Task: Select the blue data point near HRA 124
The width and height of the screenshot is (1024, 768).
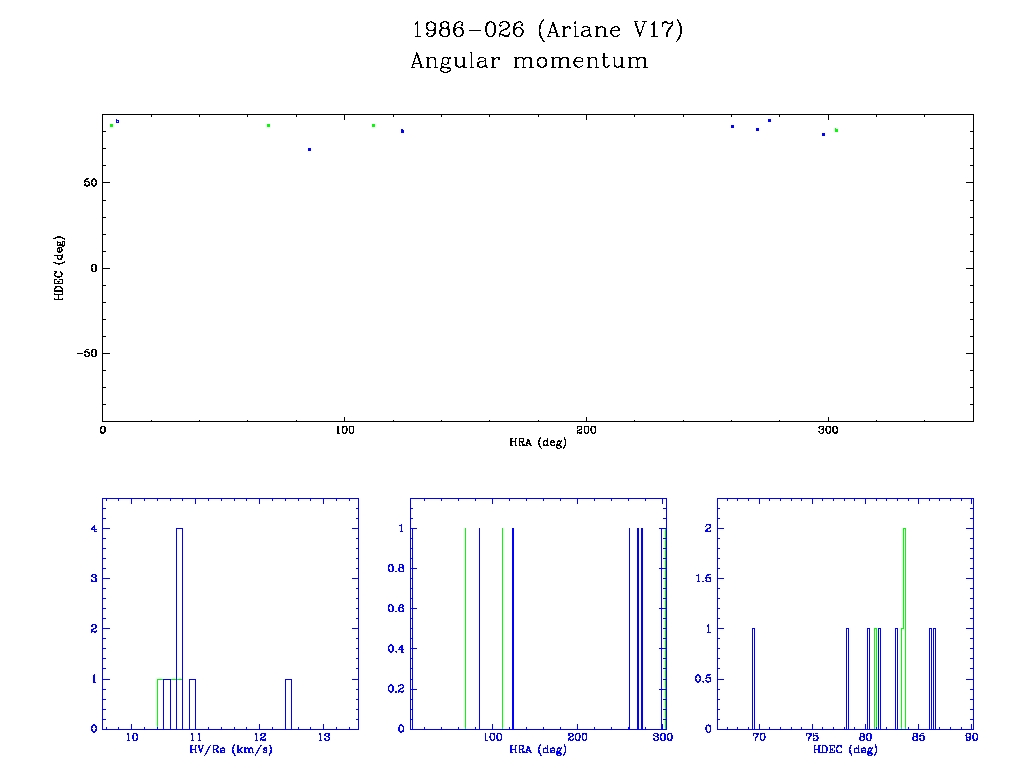Action: point(402,131)
